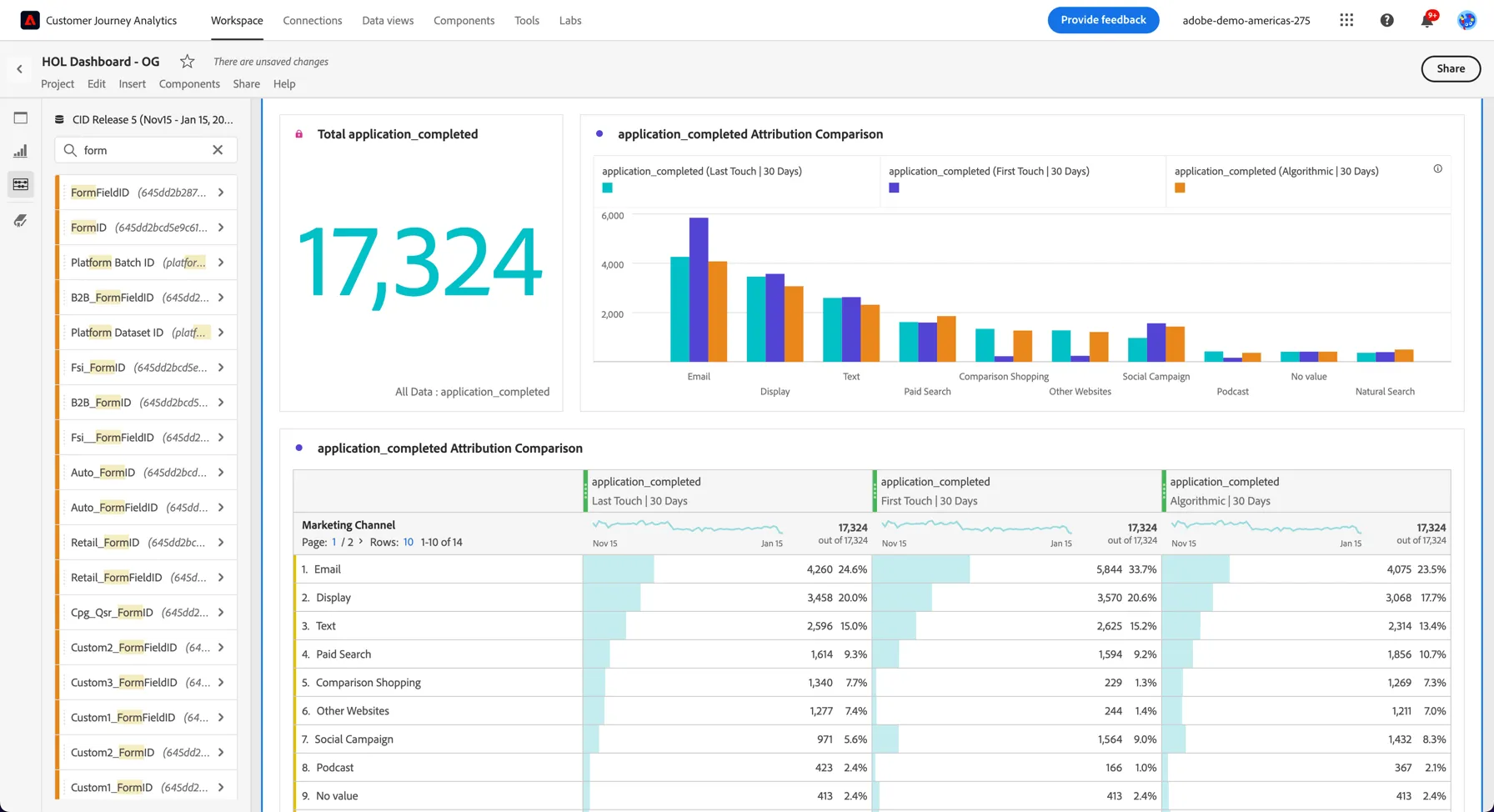This screenshot has width=1494, height=812.
Task: Open the user profile avatar
Action: [1466, 20]
